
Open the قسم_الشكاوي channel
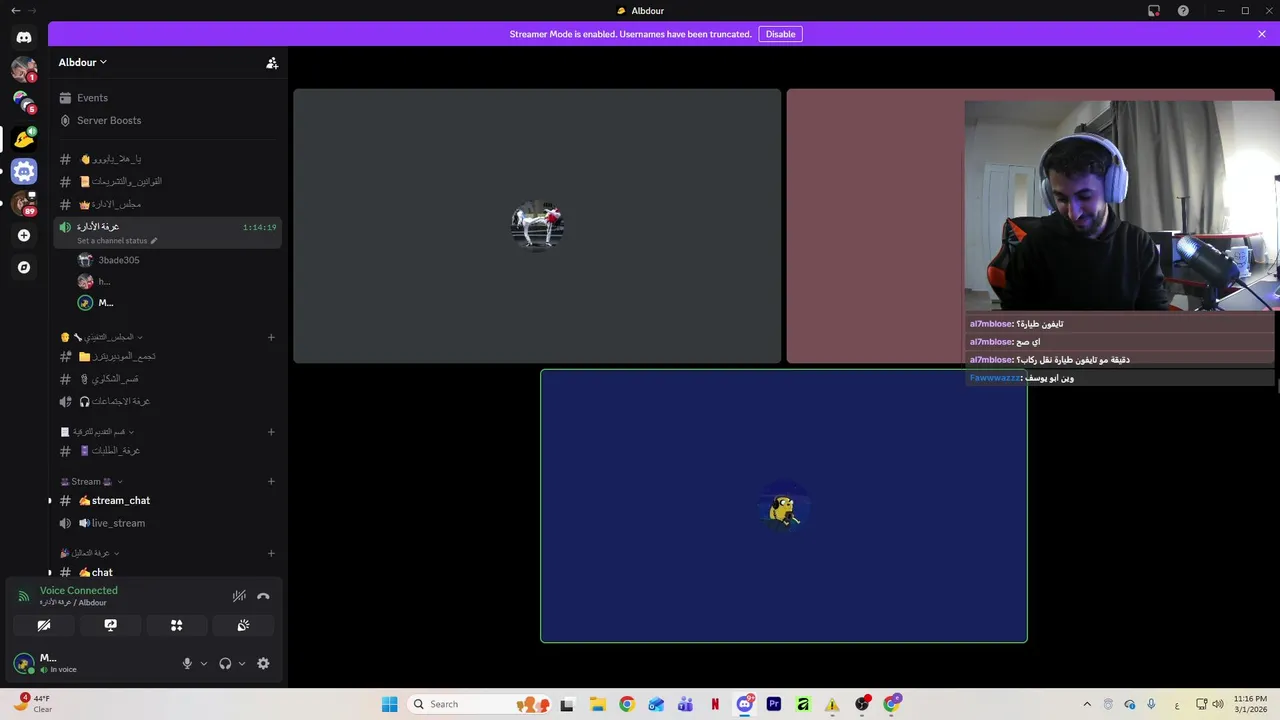tap(168, 379)
